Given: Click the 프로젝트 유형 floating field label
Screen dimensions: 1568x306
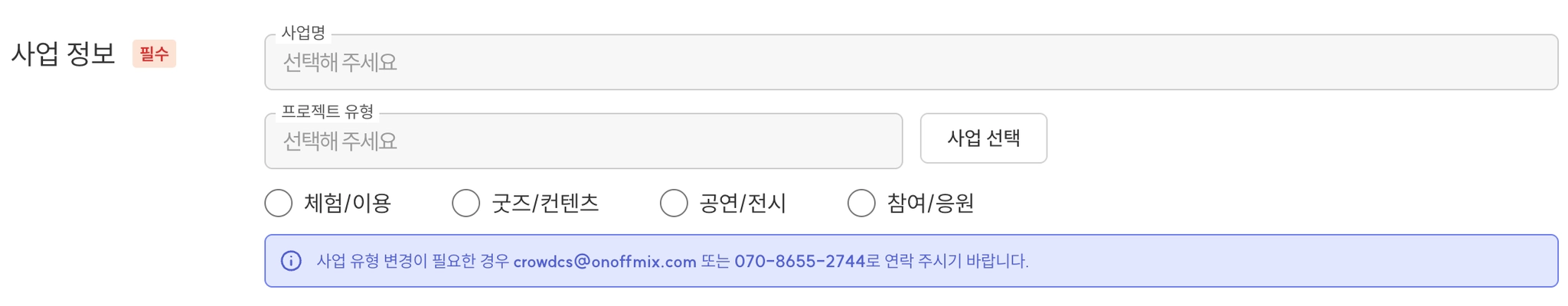Looking at the screenshot, I should coord(327,112).
